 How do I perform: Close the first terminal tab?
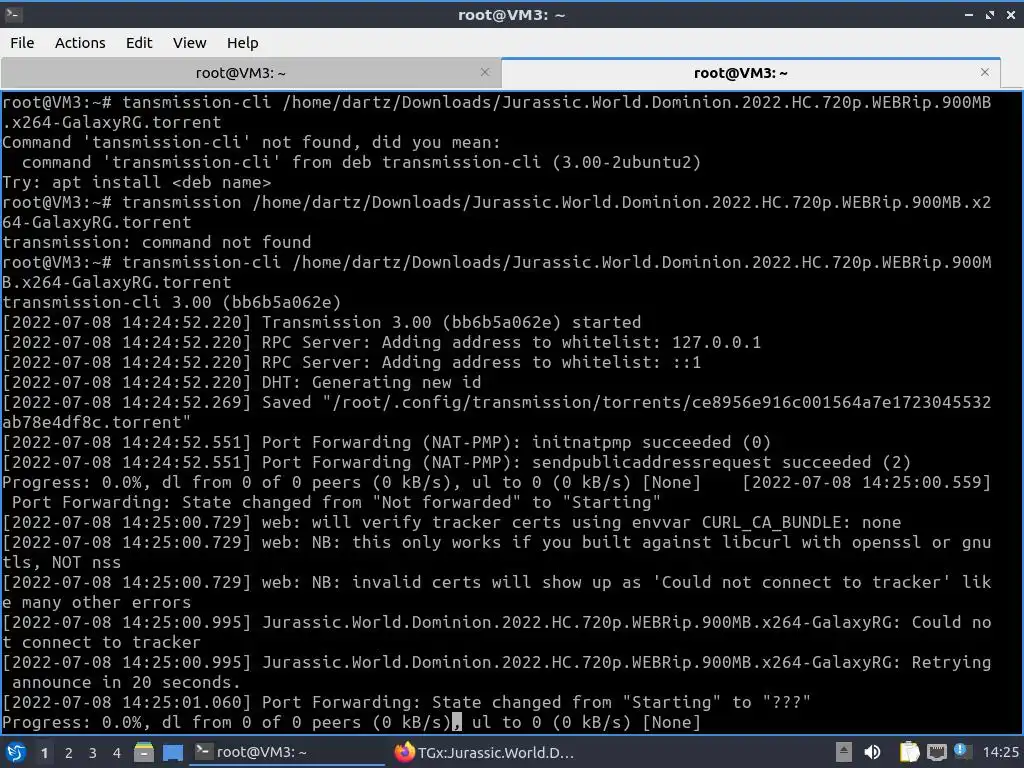pyautogui.click(x=485, y=72)
